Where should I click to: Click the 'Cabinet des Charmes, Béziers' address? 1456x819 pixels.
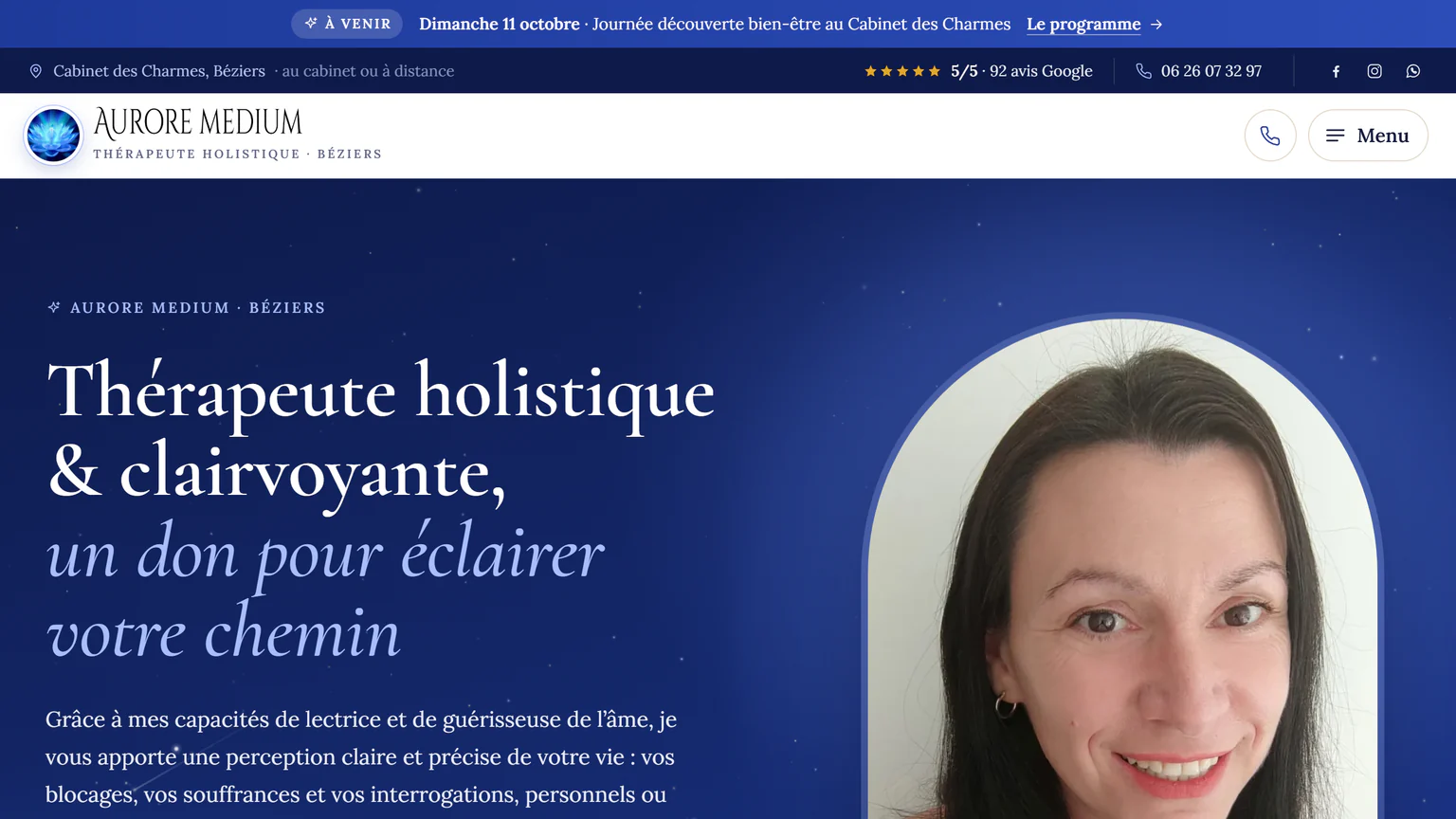(159, 71)
